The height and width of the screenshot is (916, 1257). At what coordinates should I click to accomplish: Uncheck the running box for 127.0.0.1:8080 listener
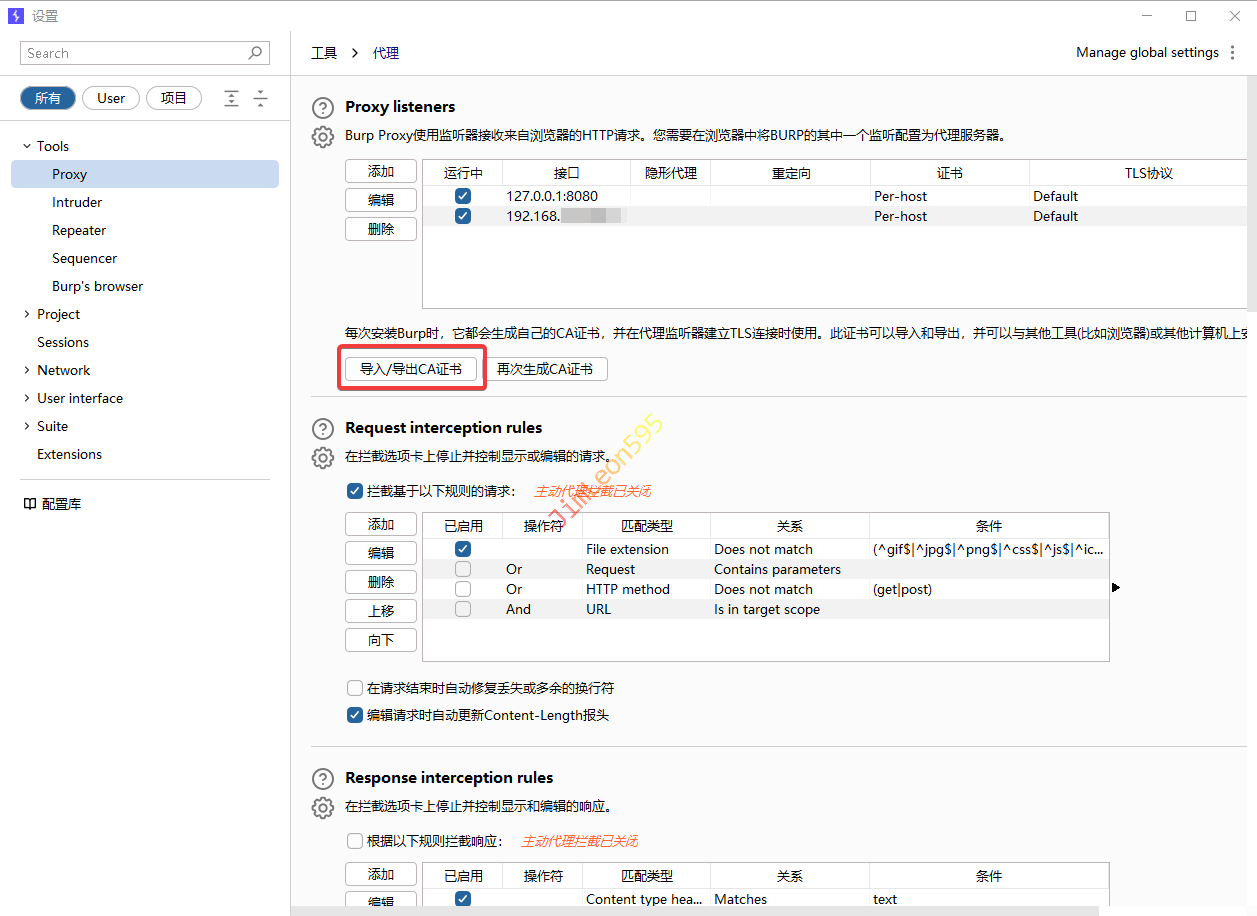point(463,196)
